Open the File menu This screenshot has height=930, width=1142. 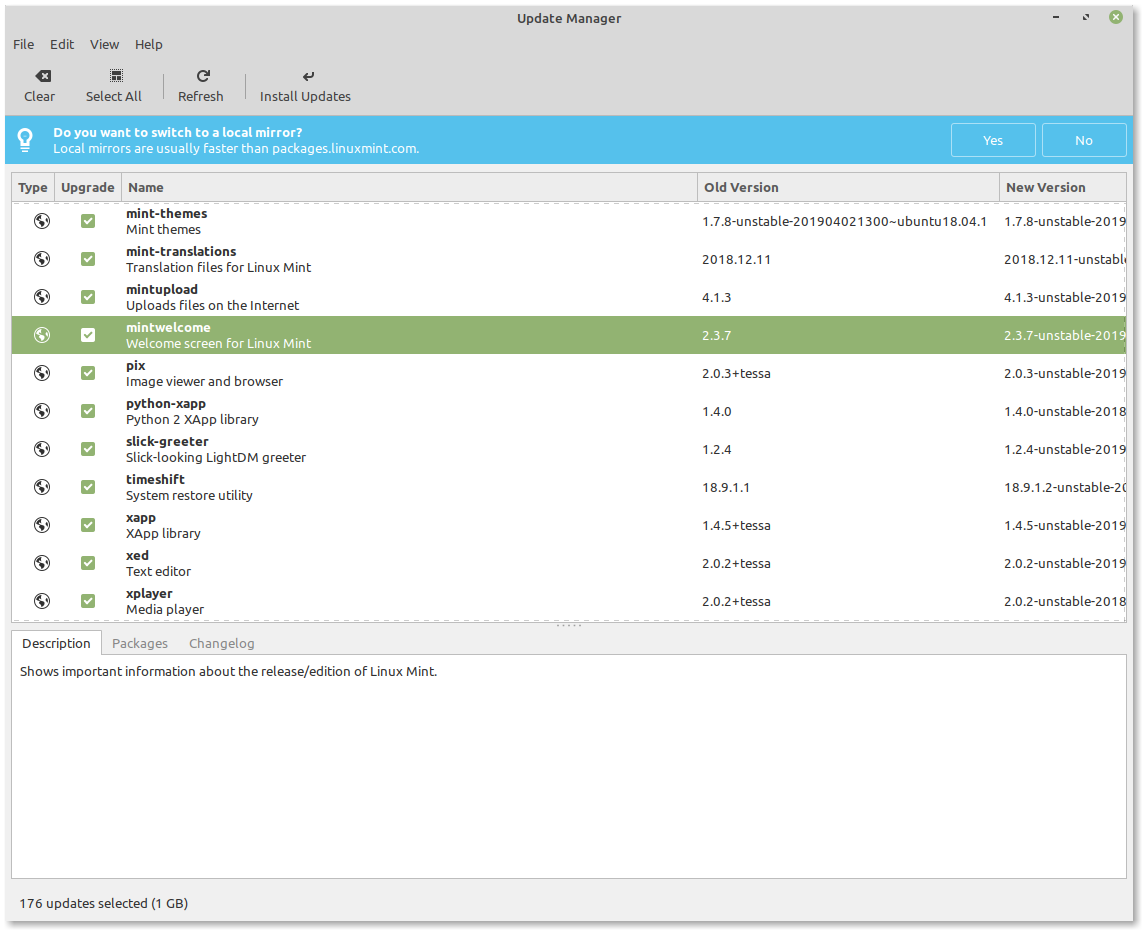click(23, 44)
